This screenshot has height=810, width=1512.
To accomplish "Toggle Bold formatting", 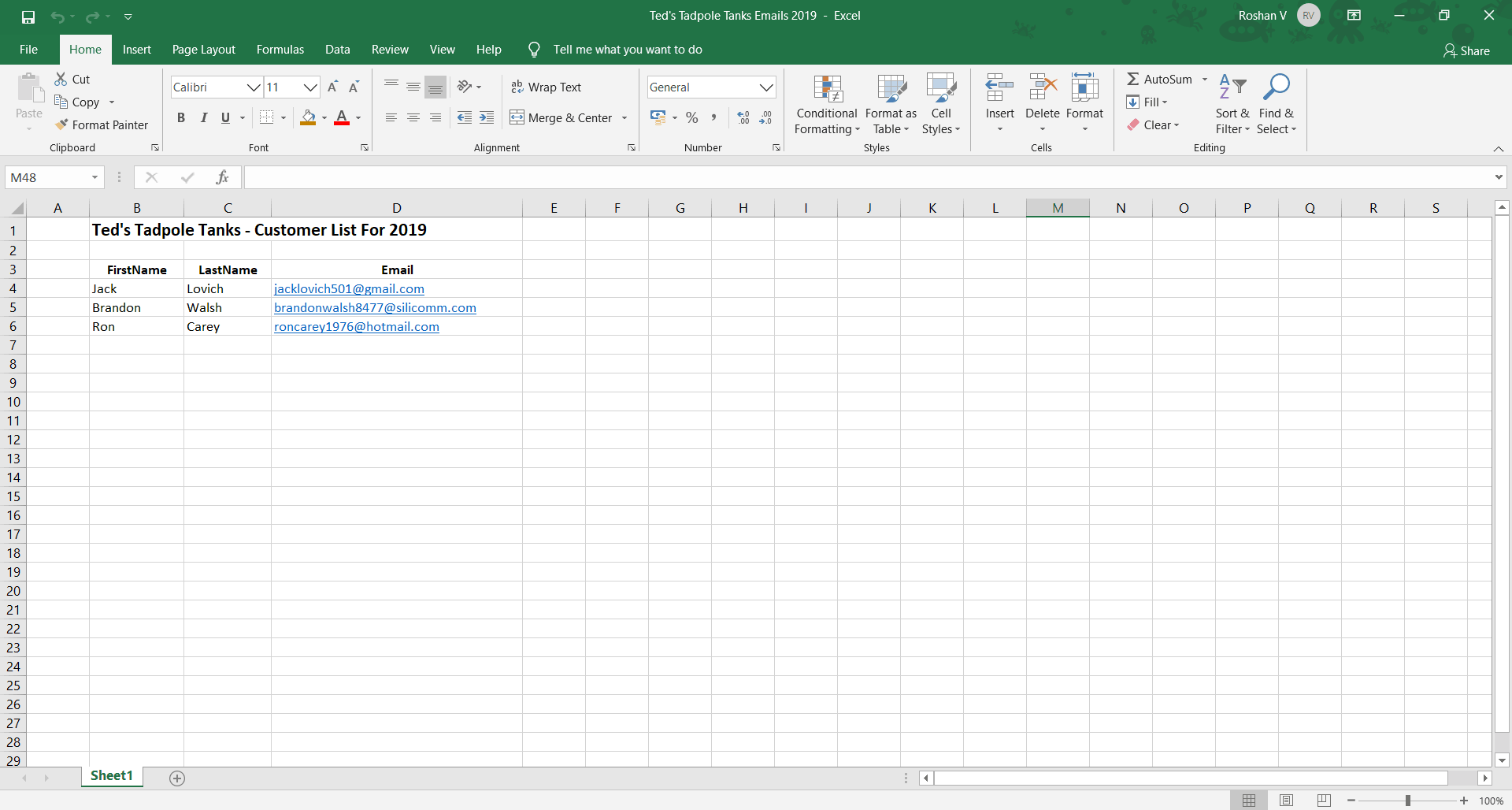I will (181, 117).
